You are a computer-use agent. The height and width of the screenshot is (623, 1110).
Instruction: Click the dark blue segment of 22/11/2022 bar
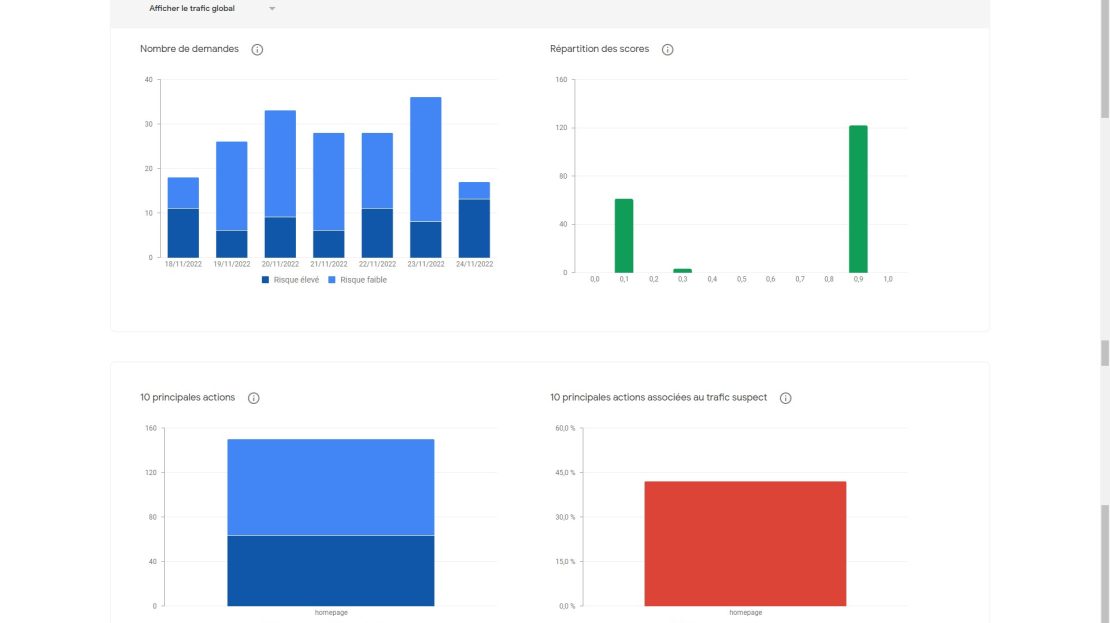coord(377,233)
